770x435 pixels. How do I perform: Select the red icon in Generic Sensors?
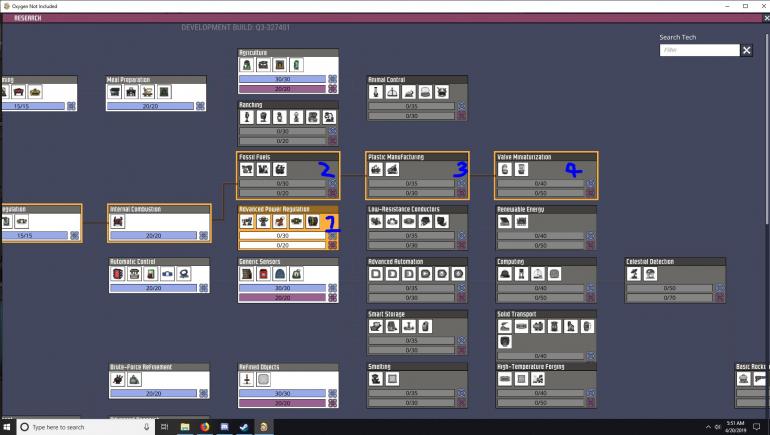pos(263,274)
